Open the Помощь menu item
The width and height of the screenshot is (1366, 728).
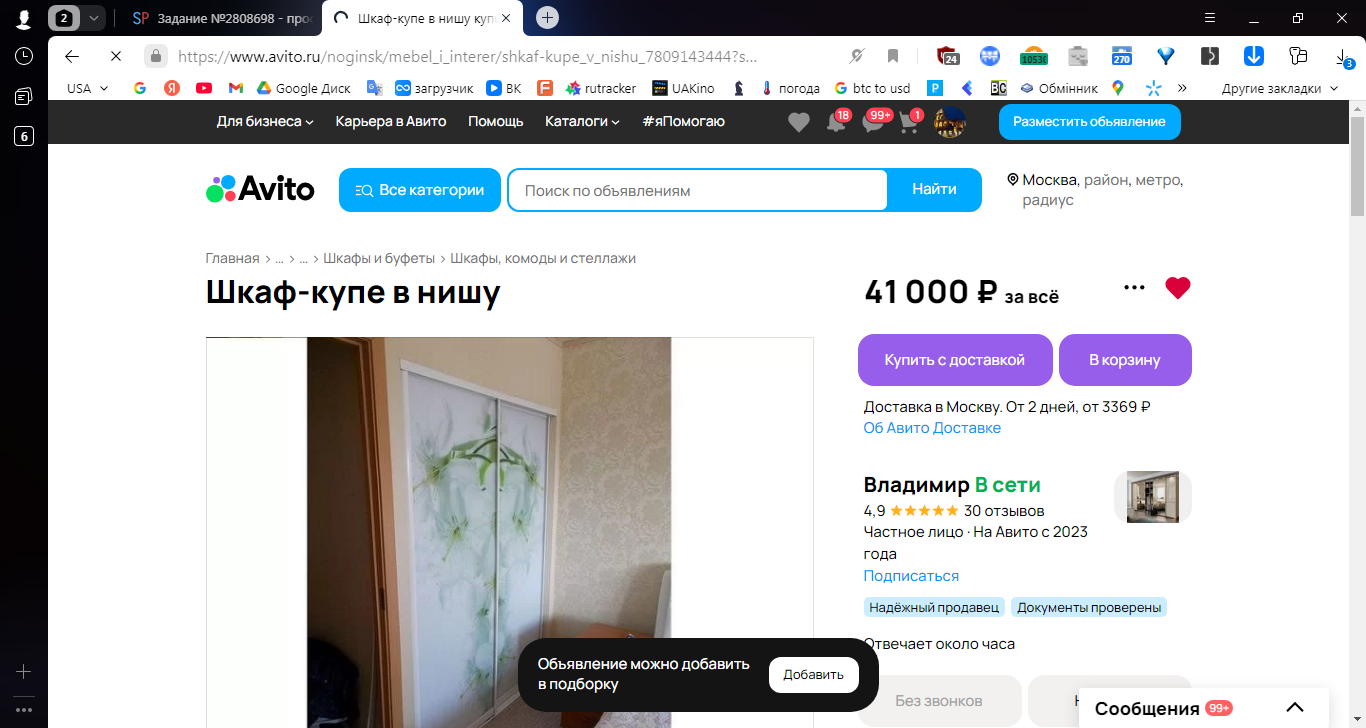pyautogui.click(x=496, y=121)
